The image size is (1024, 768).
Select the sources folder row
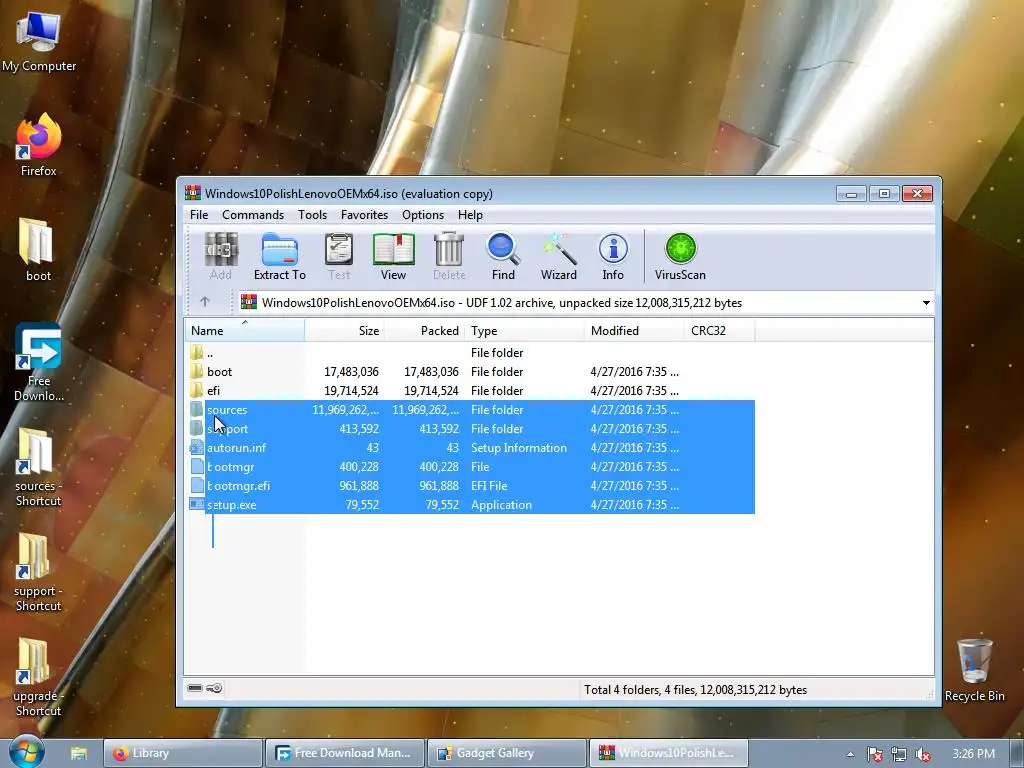(x=470, y=409)
